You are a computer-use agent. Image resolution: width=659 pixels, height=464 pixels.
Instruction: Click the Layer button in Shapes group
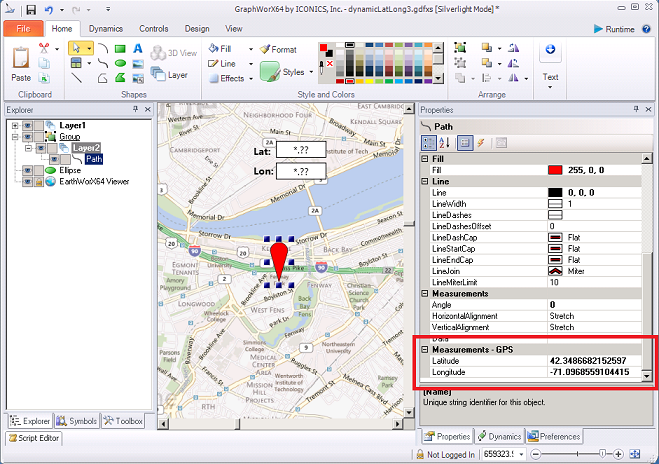tap(169, 75)
